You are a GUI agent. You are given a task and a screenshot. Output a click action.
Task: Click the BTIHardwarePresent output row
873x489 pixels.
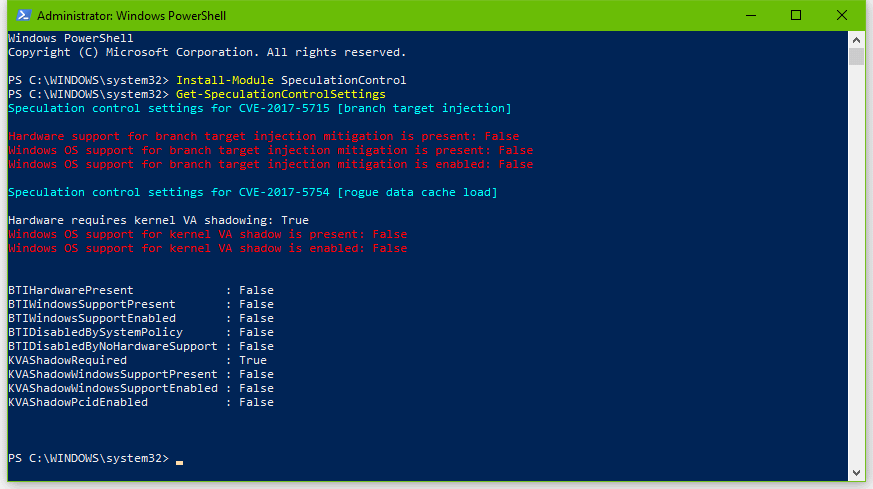click(140, 290)
